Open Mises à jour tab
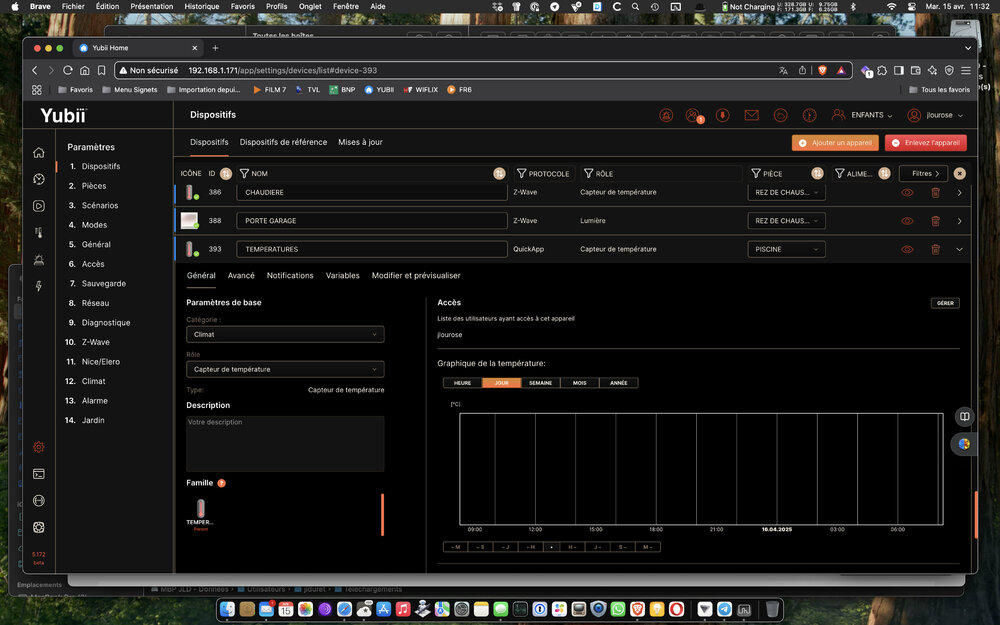Image resolution: width=1000 pixels, height=625 pixels. 360,142
